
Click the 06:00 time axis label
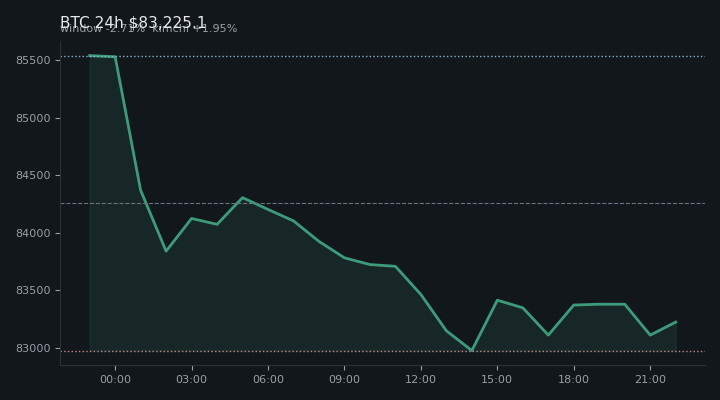pyautogui.click(x=268, y=379)
